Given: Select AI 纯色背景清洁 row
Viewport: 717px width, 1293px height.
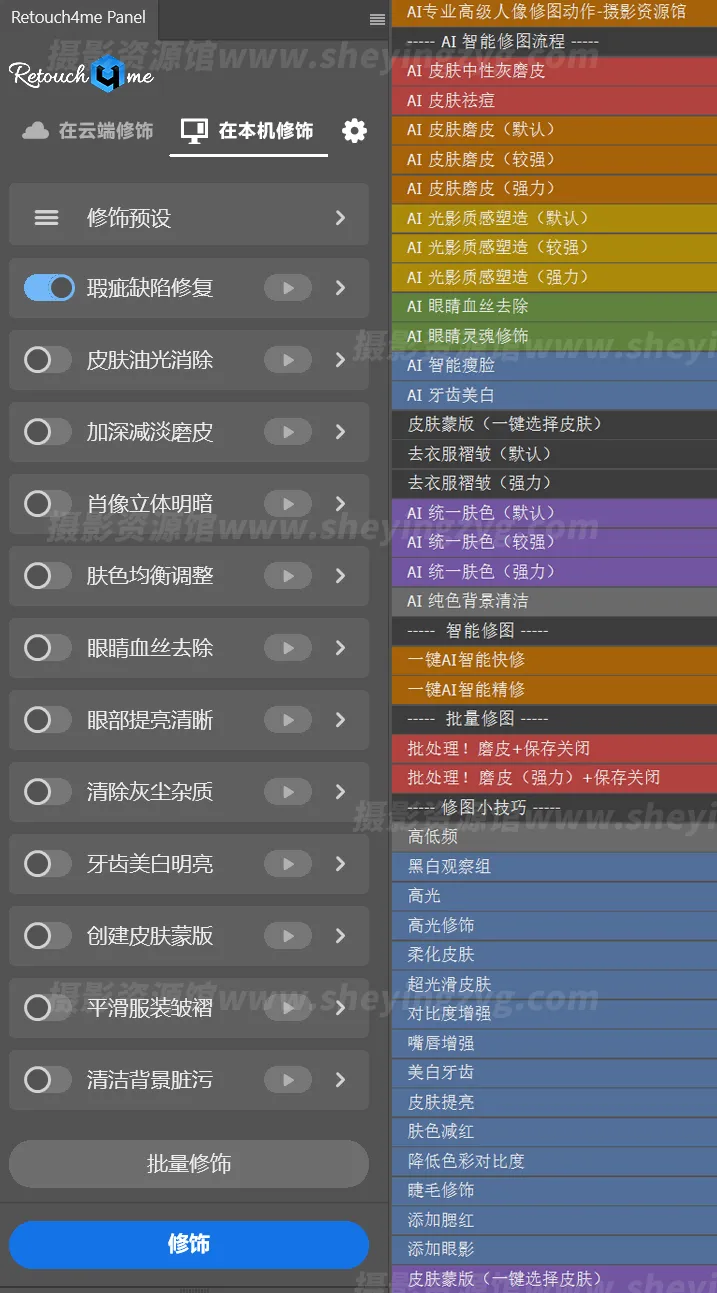Looking at the screenshot, I should point(554,601).
